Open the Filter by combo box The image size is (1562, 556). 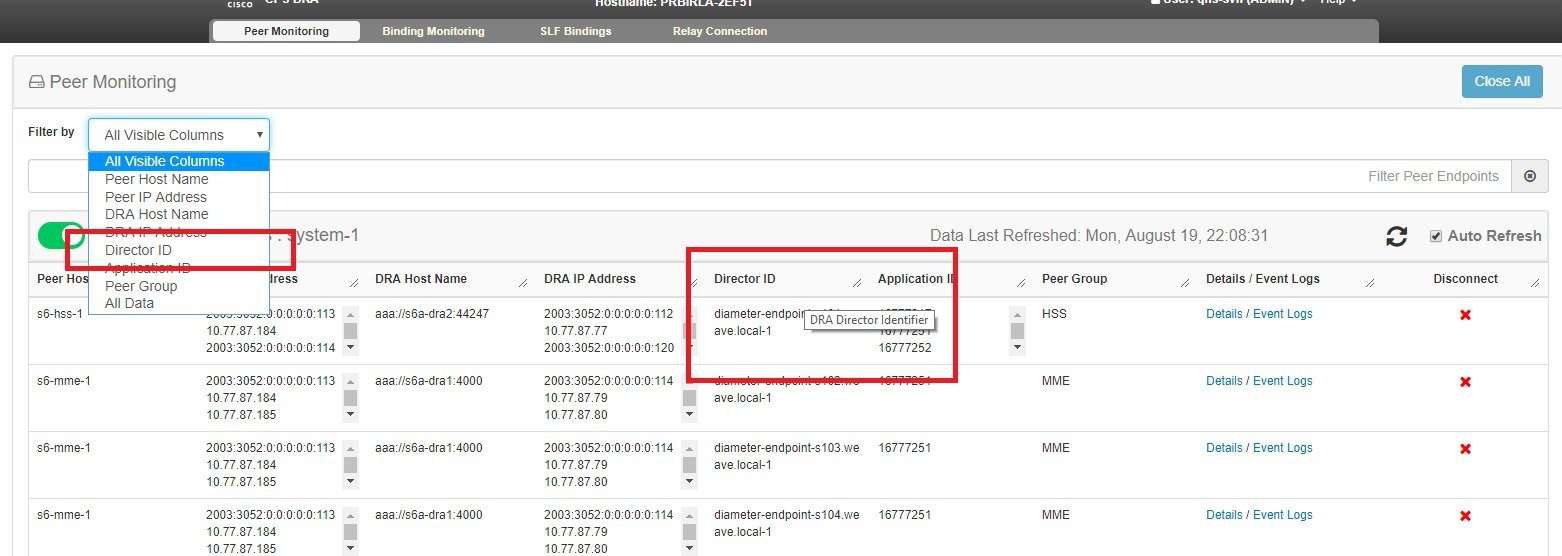click(x=179, y=135)
